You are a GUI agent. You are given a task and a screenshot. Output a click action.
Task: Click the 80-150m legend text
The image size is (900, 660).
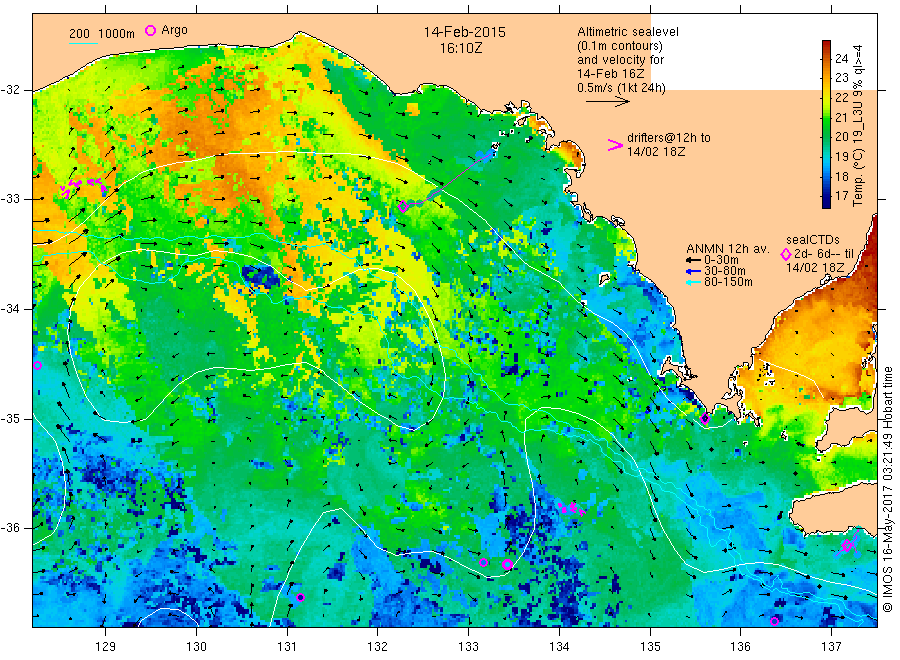coord(728,282)
